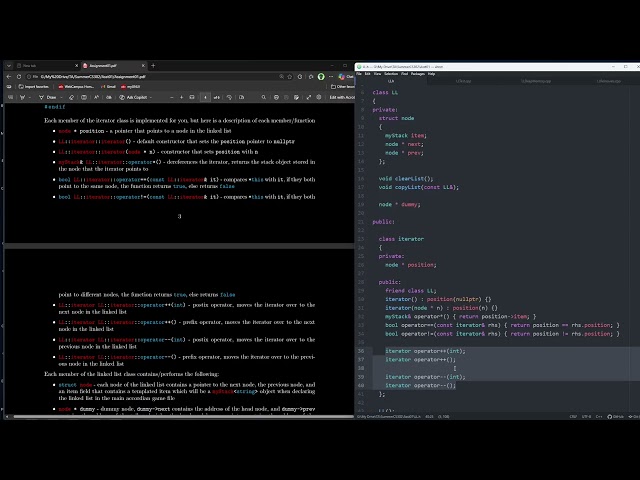Switch to the New tab browser tab
The height and width of the screenshot is (480, 640).
coord(47,65)
